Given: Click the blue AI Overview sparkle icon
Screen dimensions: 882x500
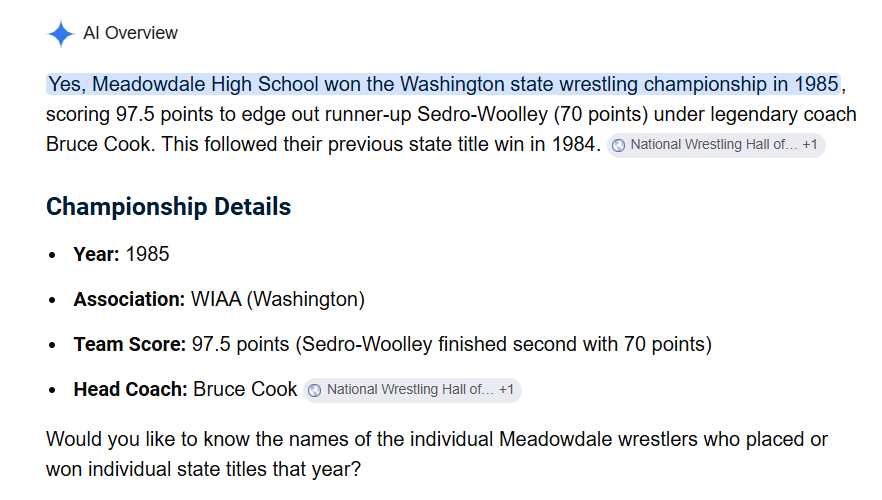Looking at the screenshot, I should click(x=60, y=34).
